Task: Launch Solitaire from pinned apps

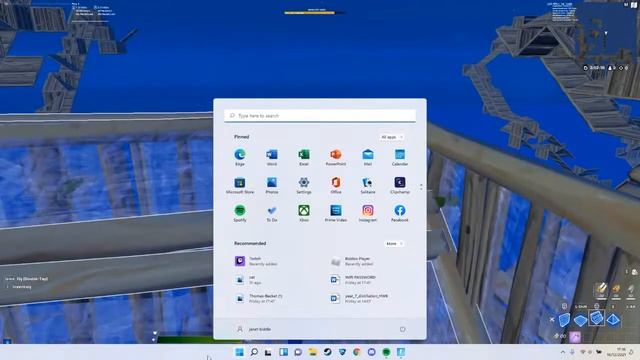Action: (368, 185)
